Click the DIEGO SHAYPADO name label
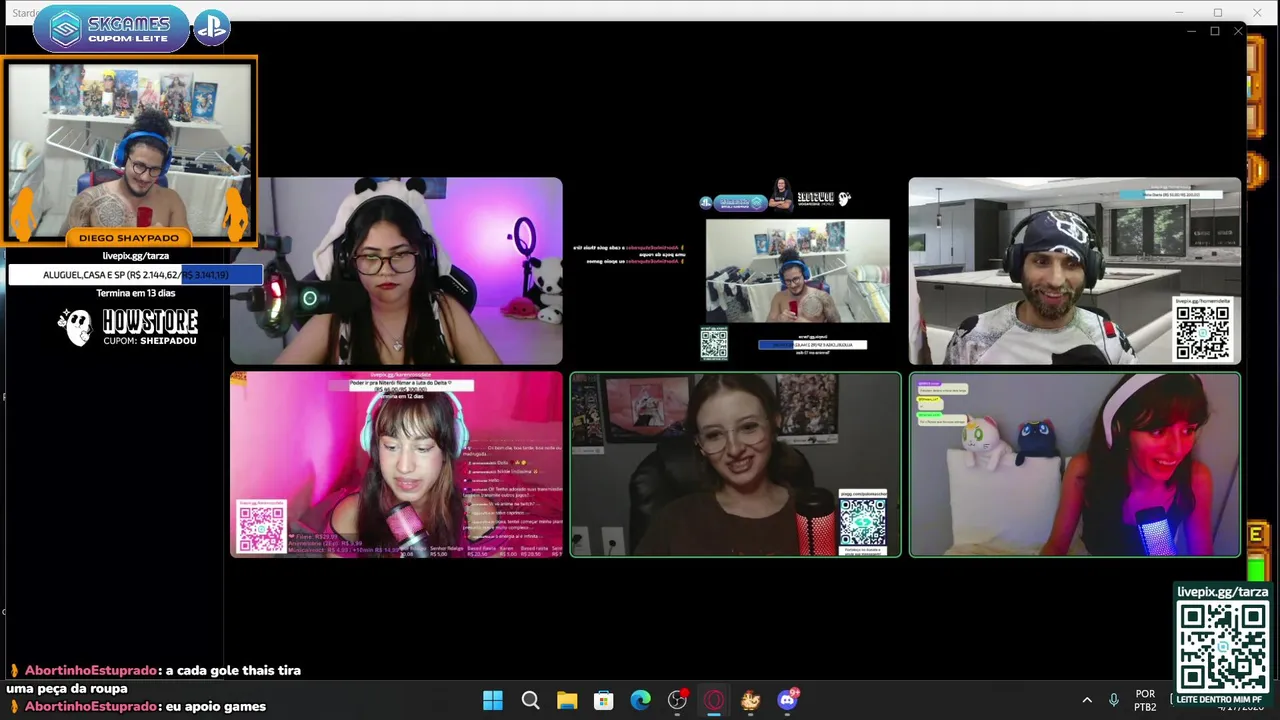 coord(129,238)
